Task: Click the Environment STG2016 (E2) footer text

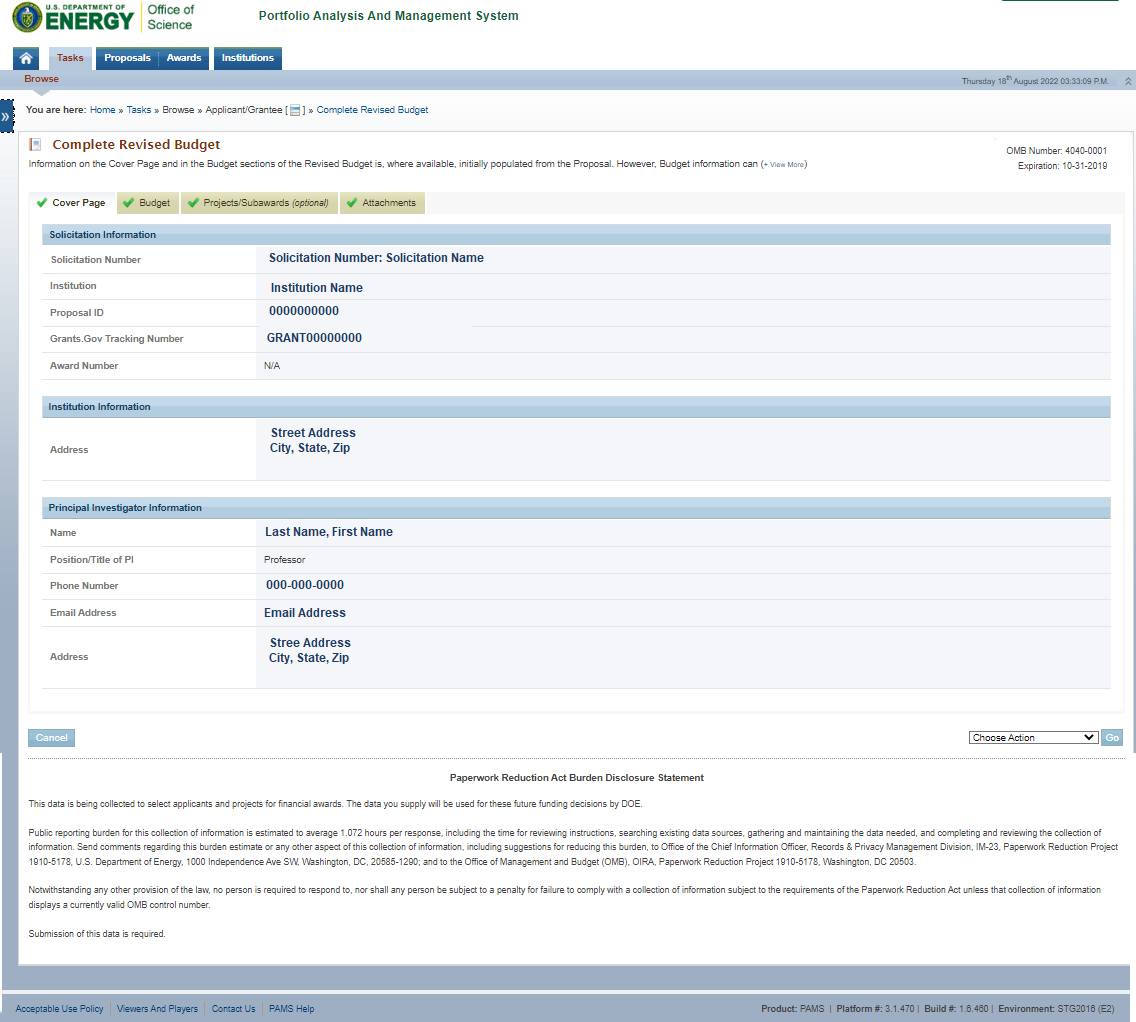Action: tap(1056, 1008)
